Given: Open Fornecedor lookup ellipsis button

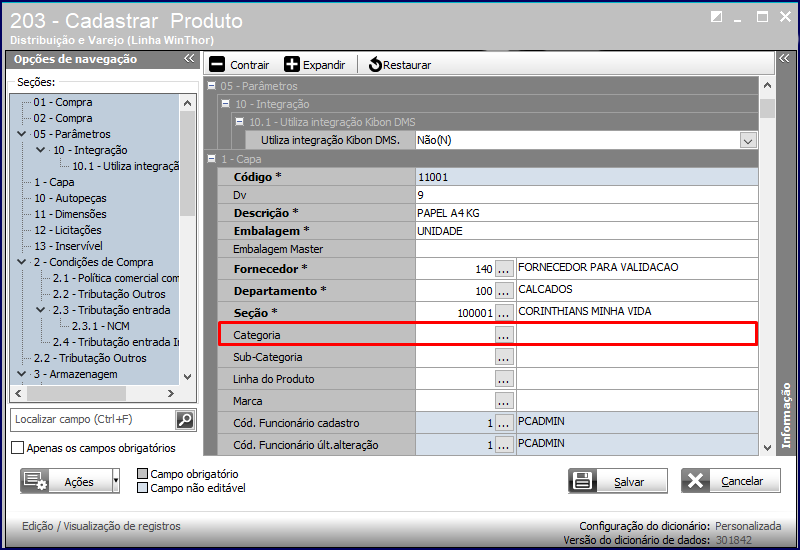Looking at the screenshot, I should (504, 268).
